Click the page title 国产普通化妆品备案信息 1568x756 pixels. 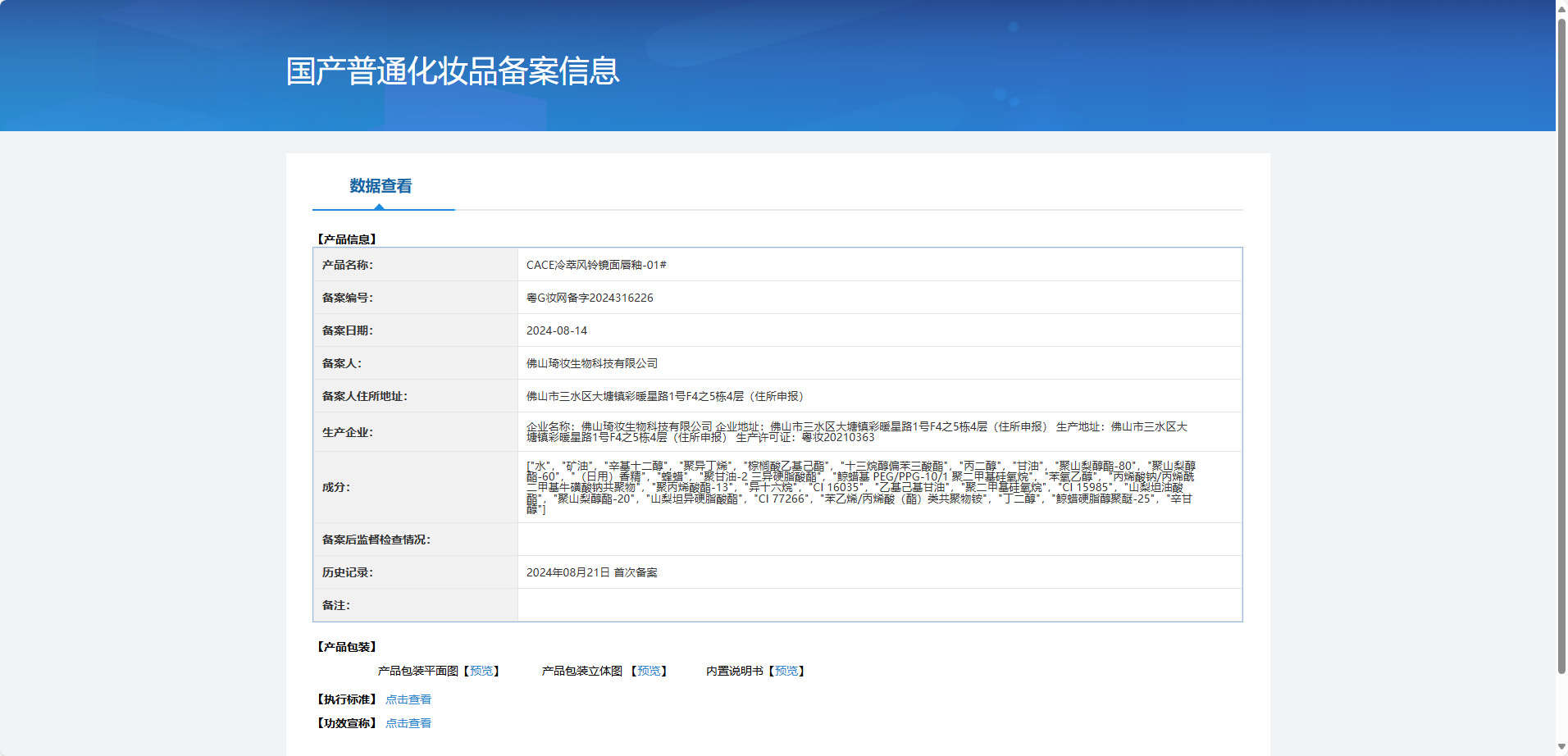[x=453, y=71]
